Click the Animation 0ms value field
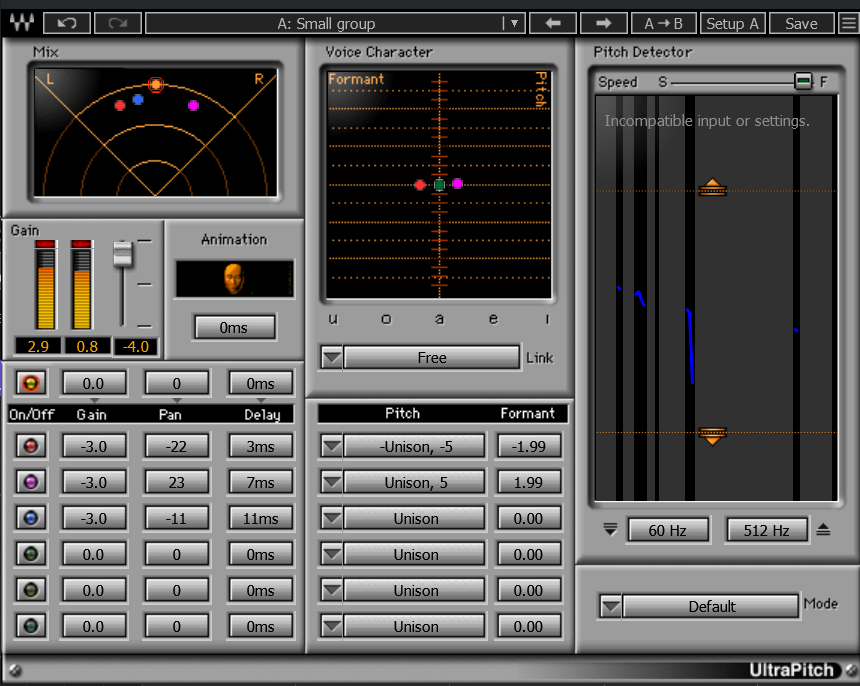Screen dimensions: 860x686 [234, 327]
